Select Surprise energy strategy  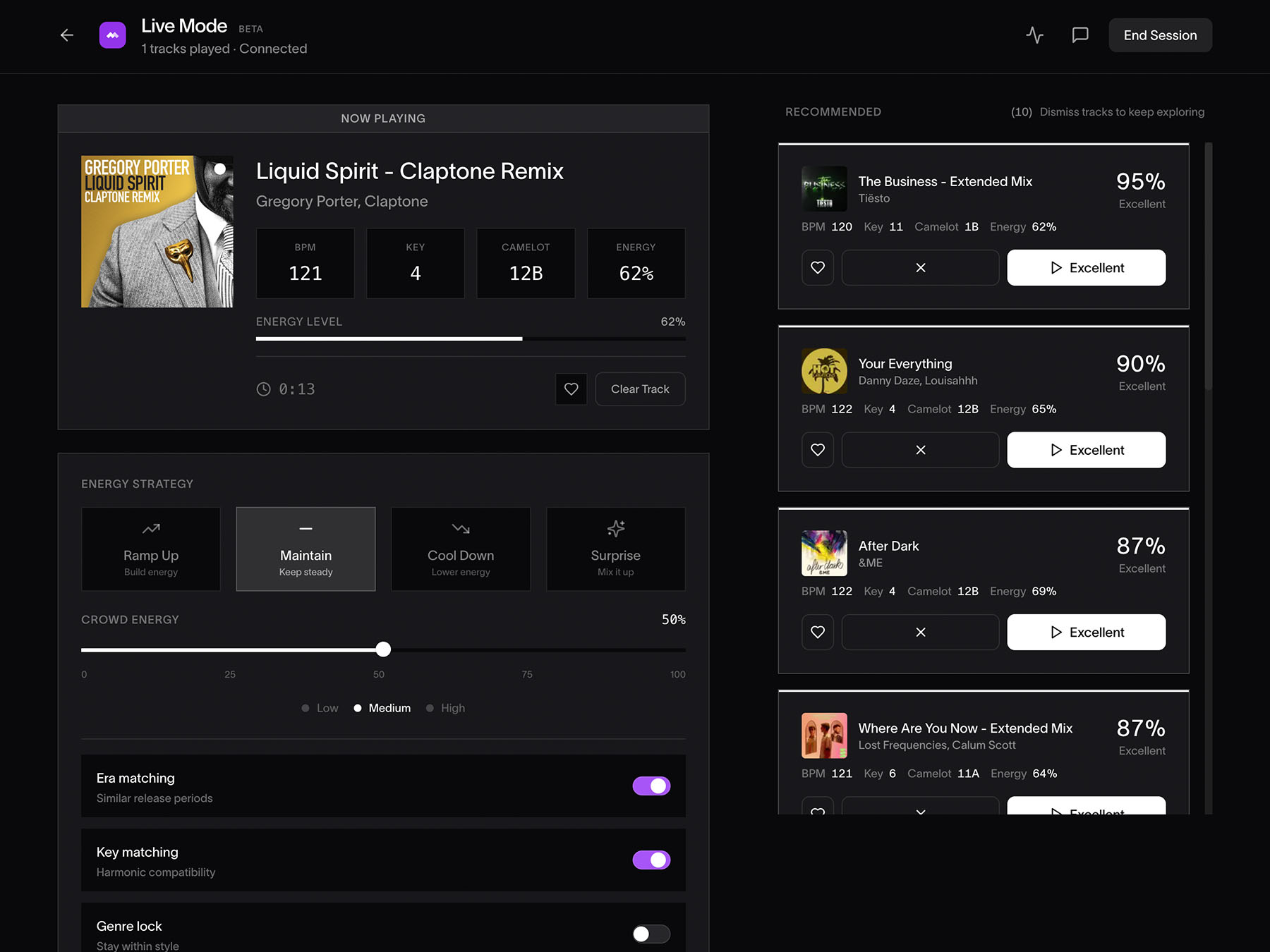[x=616, y=549]
